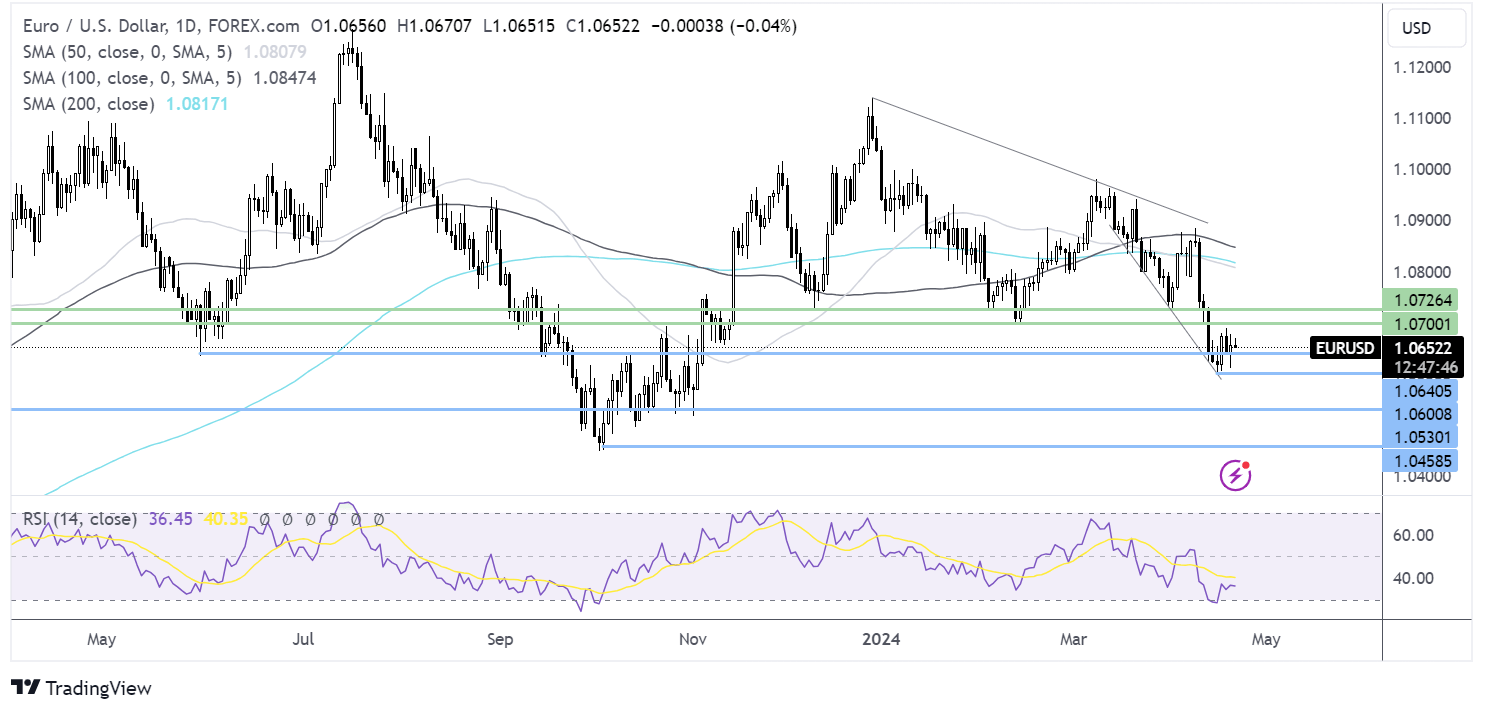1487x707 pixels.
Task: Click the high price H1.06707
Action: tap(433, 26)
